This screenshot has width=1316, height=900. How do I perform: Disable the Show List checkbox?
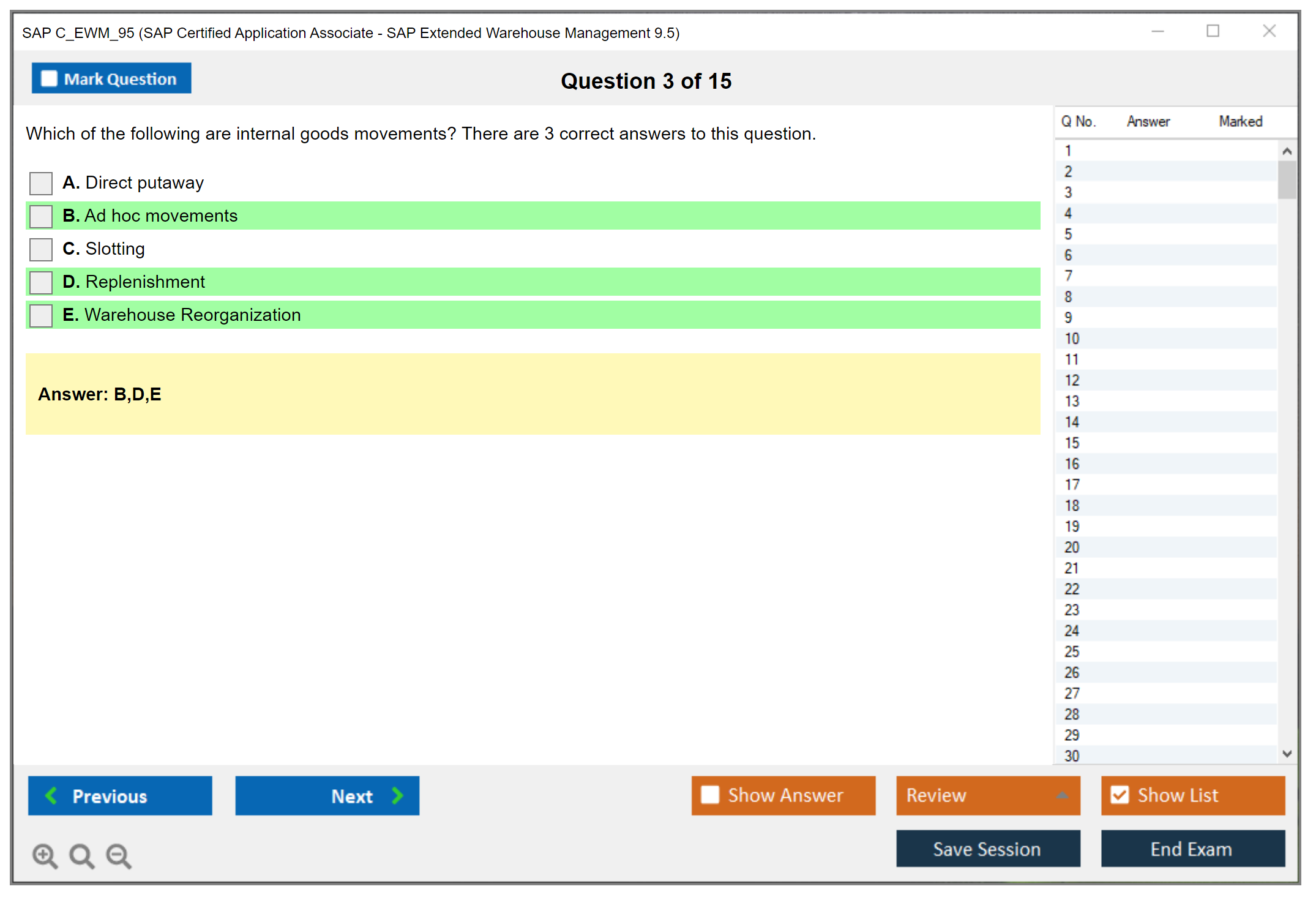1120,795
